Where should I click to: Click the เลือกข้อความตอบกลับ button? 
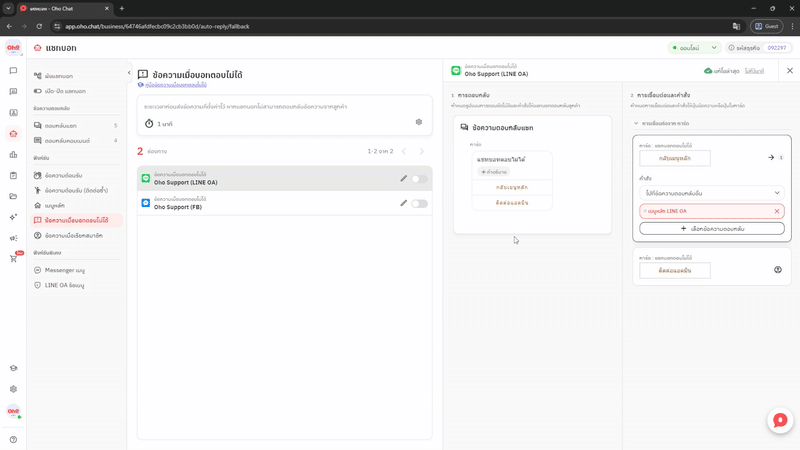click(x=712, y=229)
